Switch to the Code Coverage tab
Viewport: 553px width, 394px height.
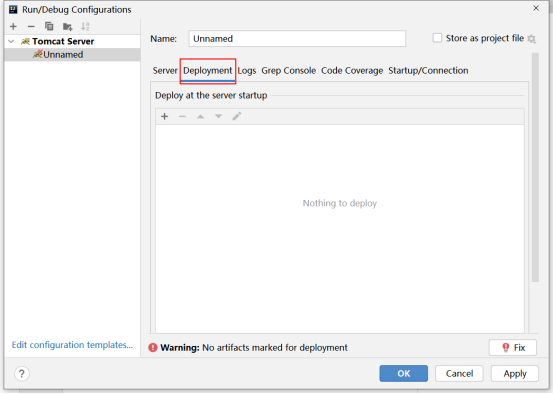[x=352, y=71]
